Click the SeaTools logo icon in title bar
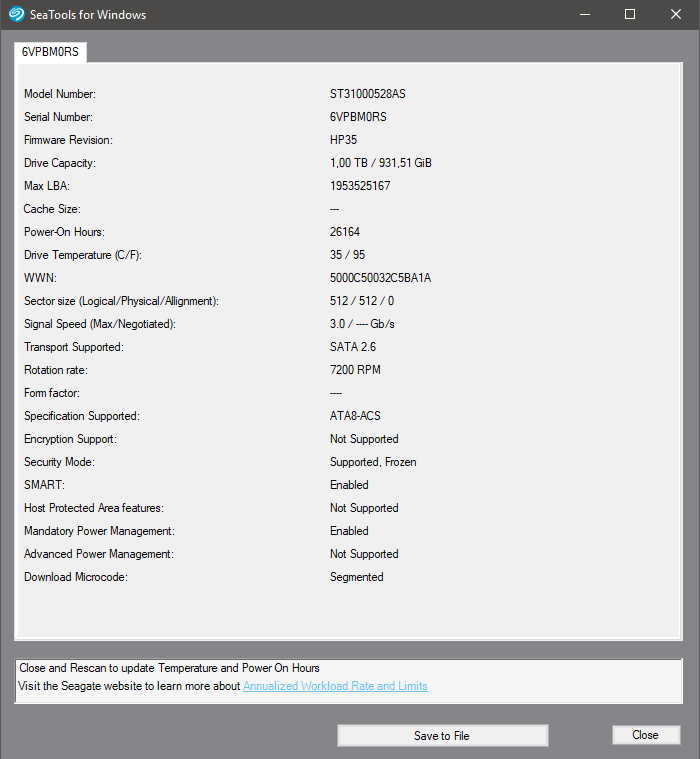This screenshot has height=759, width=700. (x=16, y=15)
